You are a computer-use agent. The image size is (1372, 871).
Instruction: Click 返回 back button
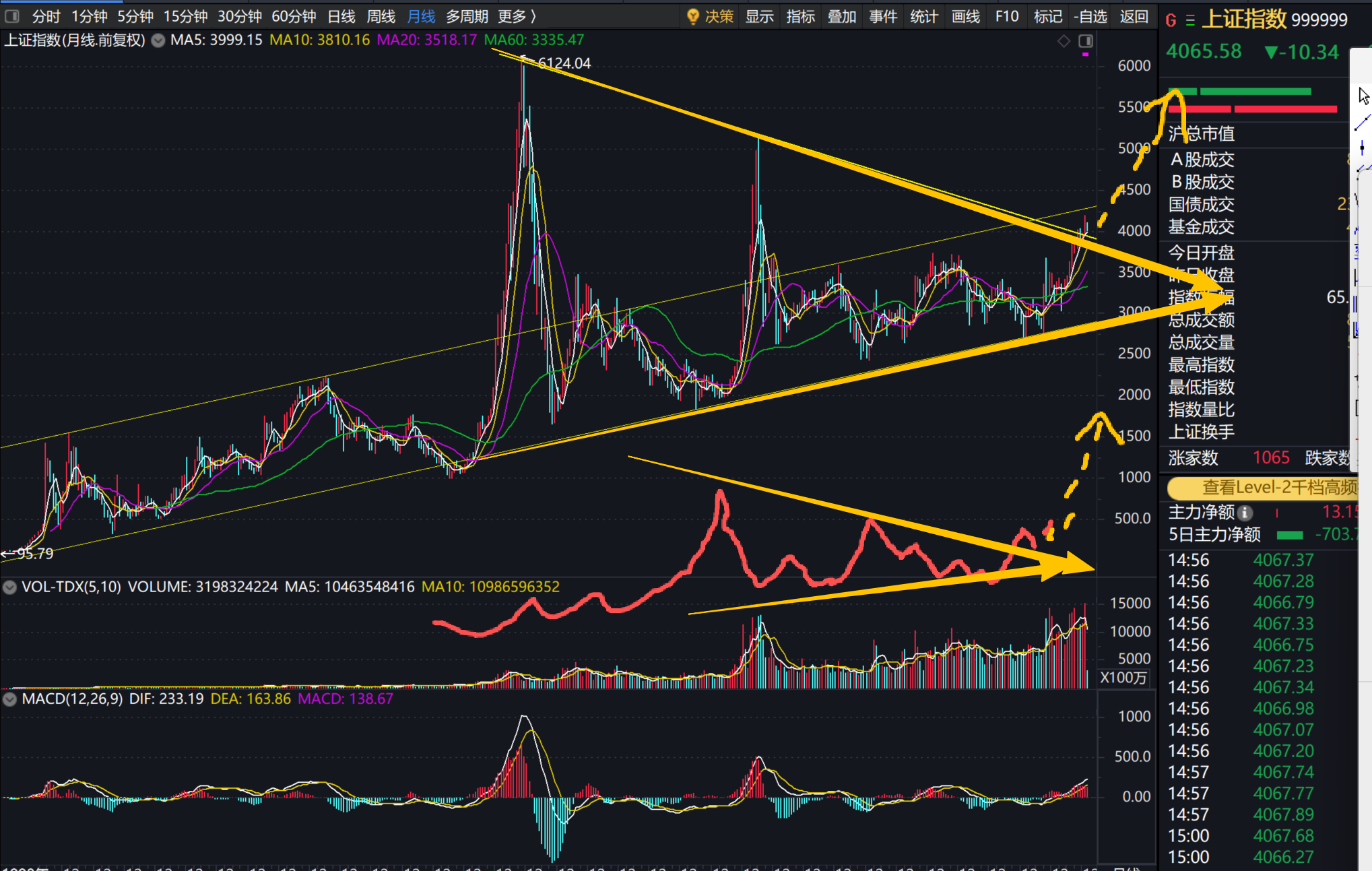1134,16
